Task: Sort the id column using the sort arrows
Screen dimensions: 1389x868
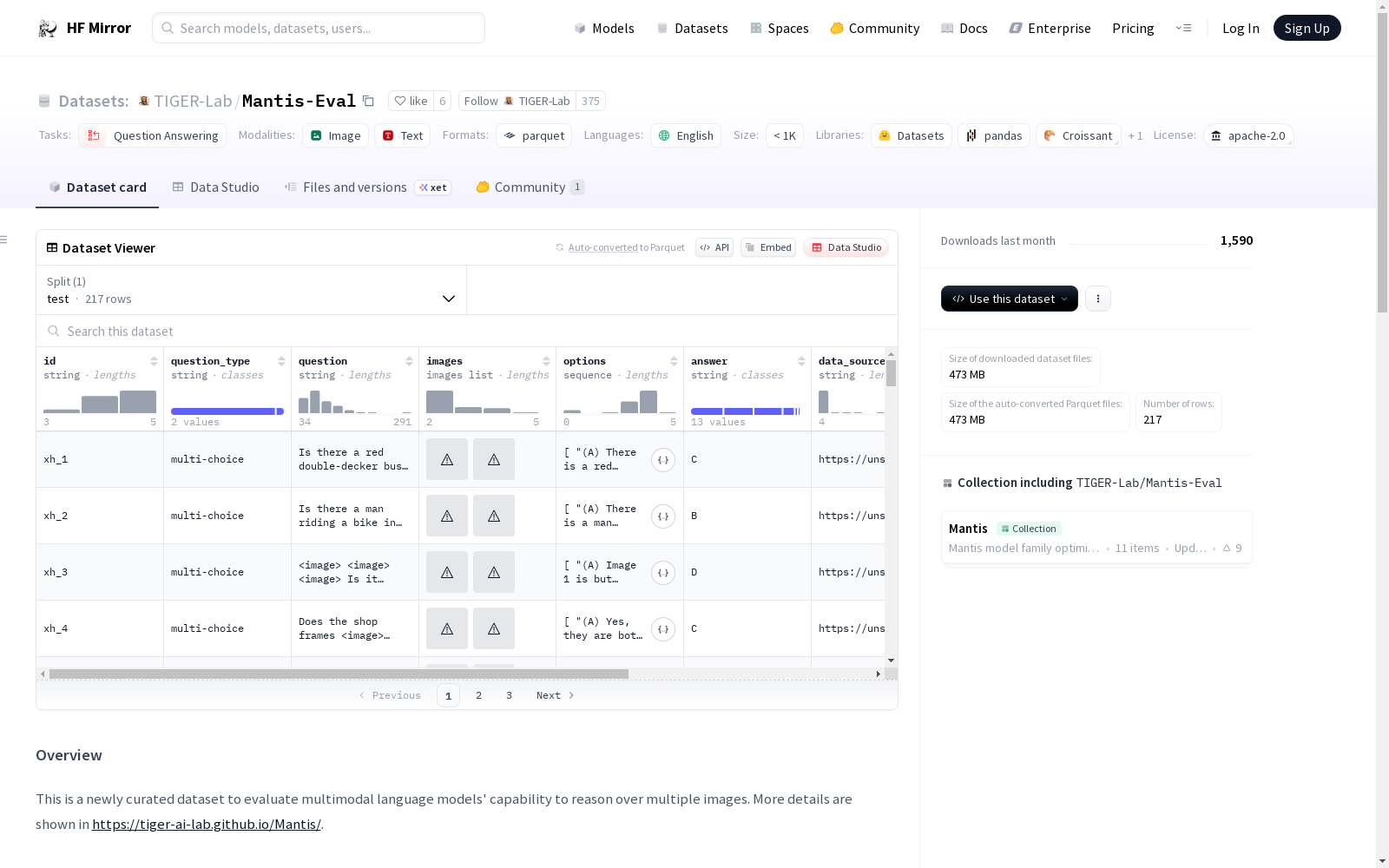Action: [x=154, y=361]
